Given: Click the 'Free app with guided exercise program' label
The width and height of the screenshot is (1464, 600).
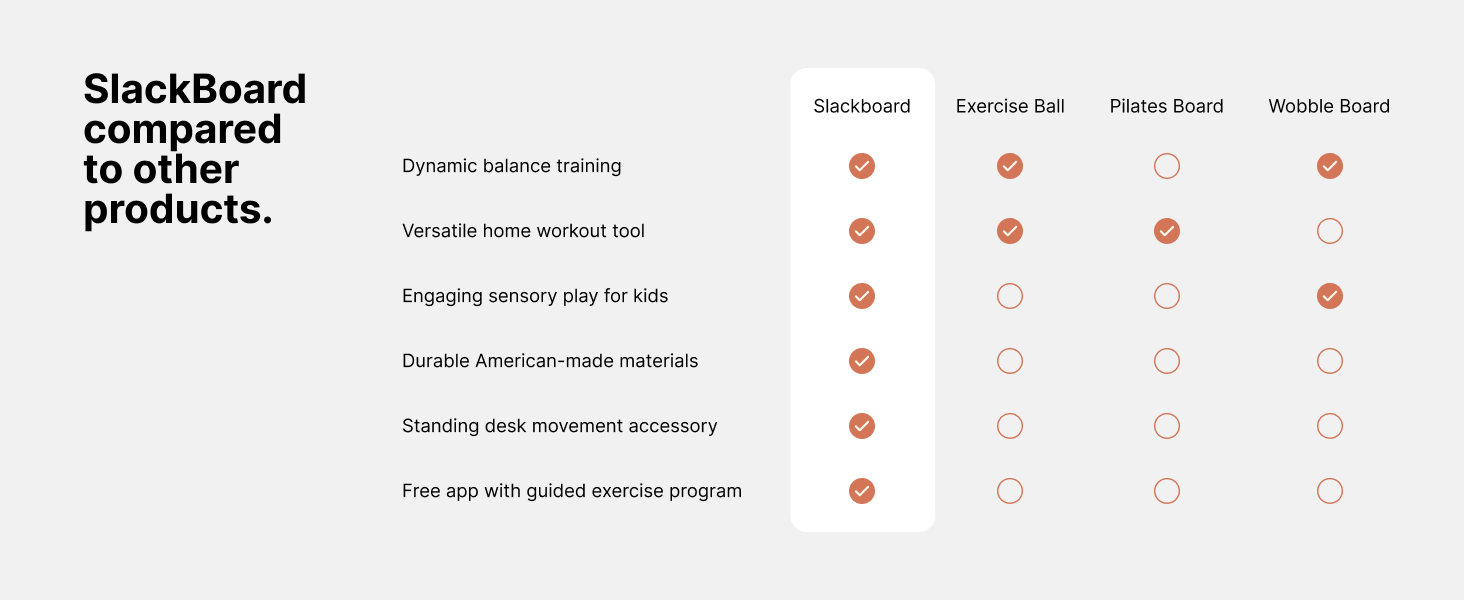Looking at the screenshot, I should click(x=572, y=491).
